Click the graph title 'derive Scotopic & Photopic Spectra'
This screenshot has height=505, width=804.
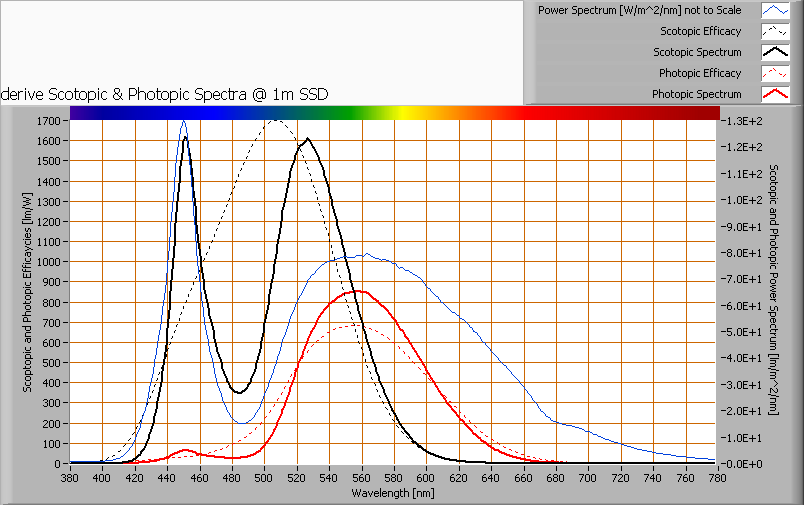[x=165, y=93]
